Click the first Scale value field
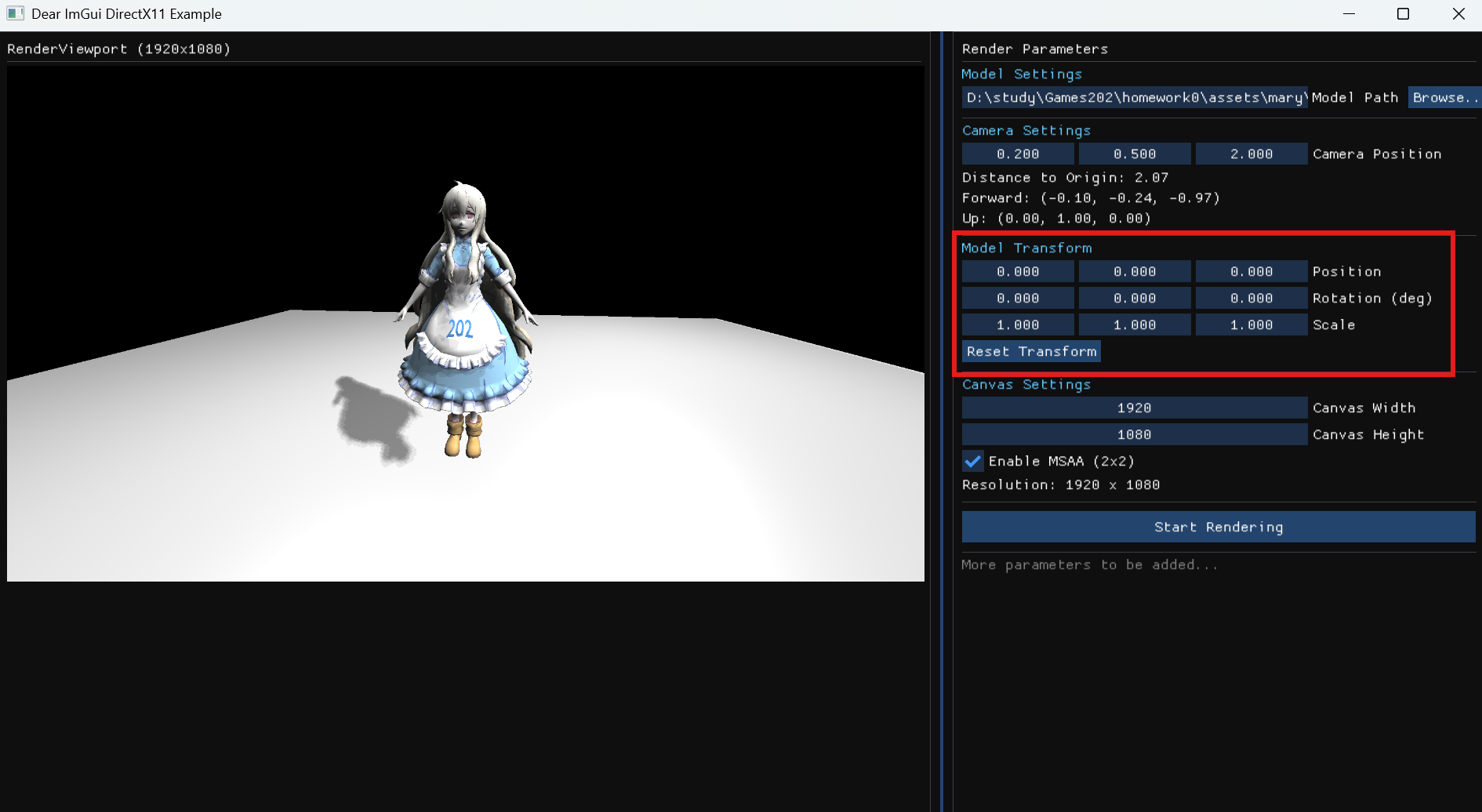This screenshot has width=1482, height=812. click(x=1018, y=324)
